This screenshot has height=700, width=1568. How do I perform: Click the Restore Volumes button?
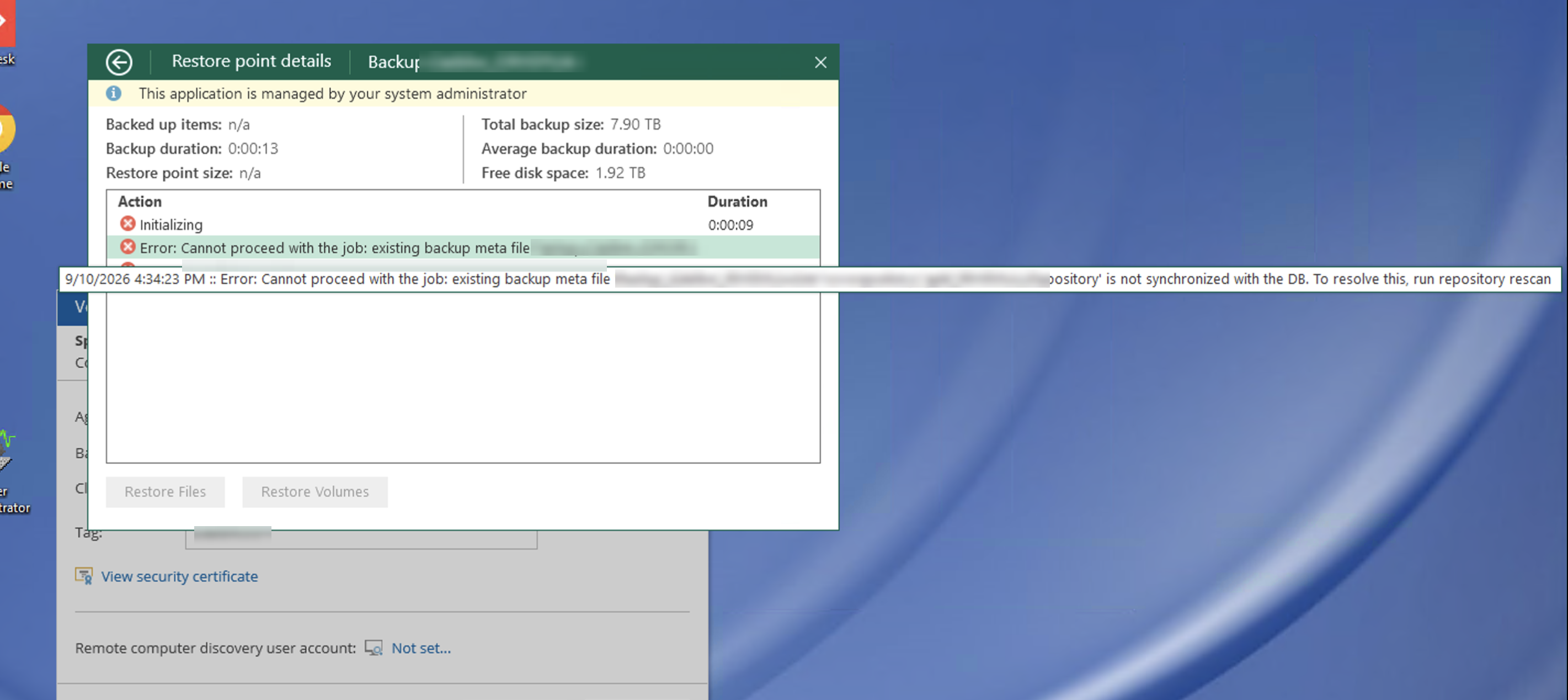click(314, 492)
